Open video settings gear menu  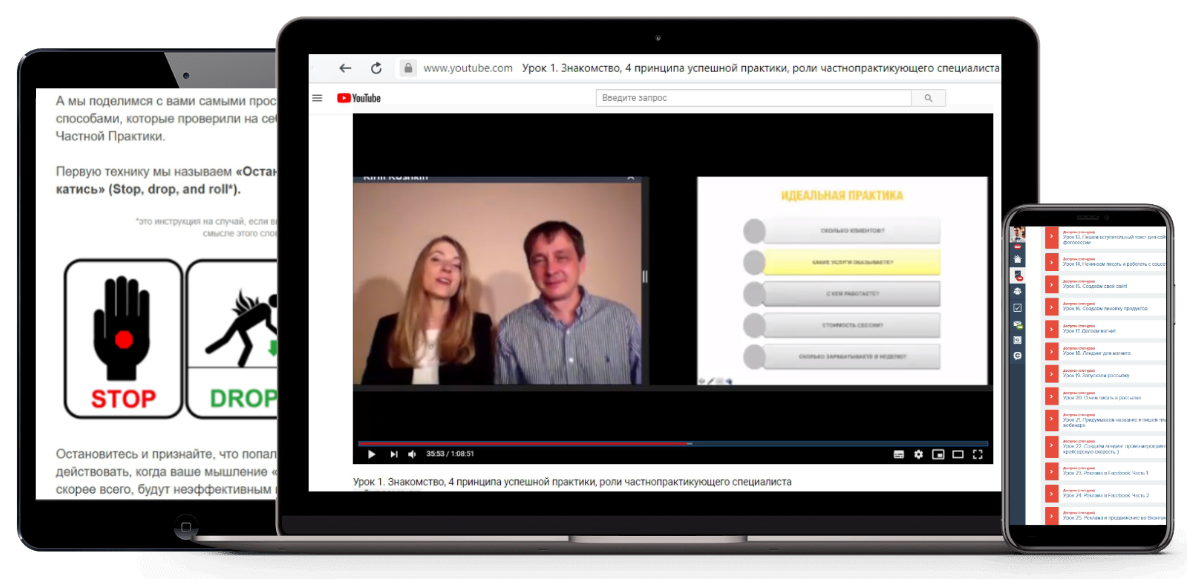coord(919,454)
